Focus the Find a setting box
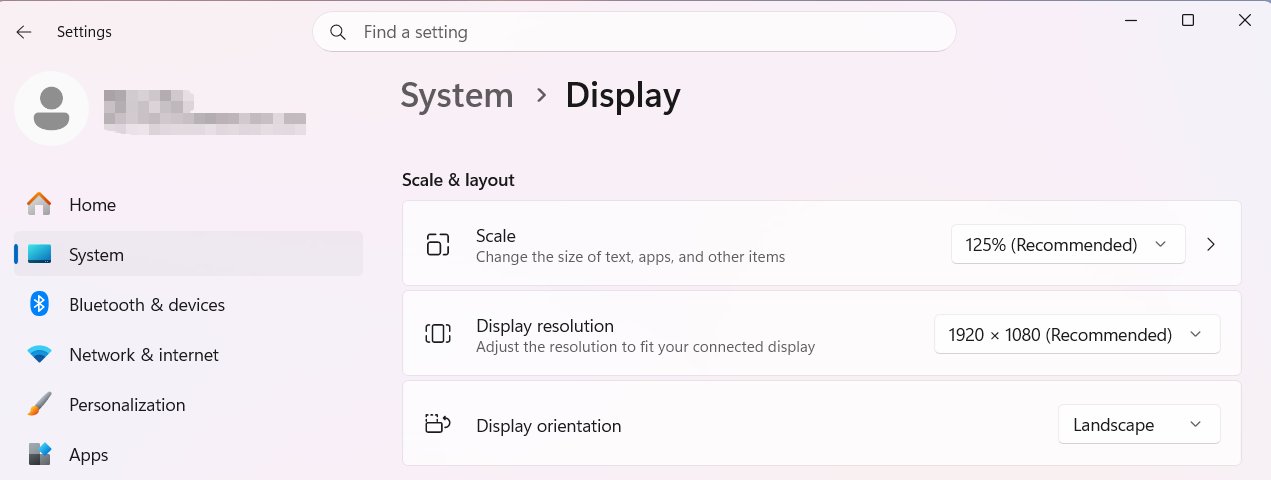 point(634,32)
